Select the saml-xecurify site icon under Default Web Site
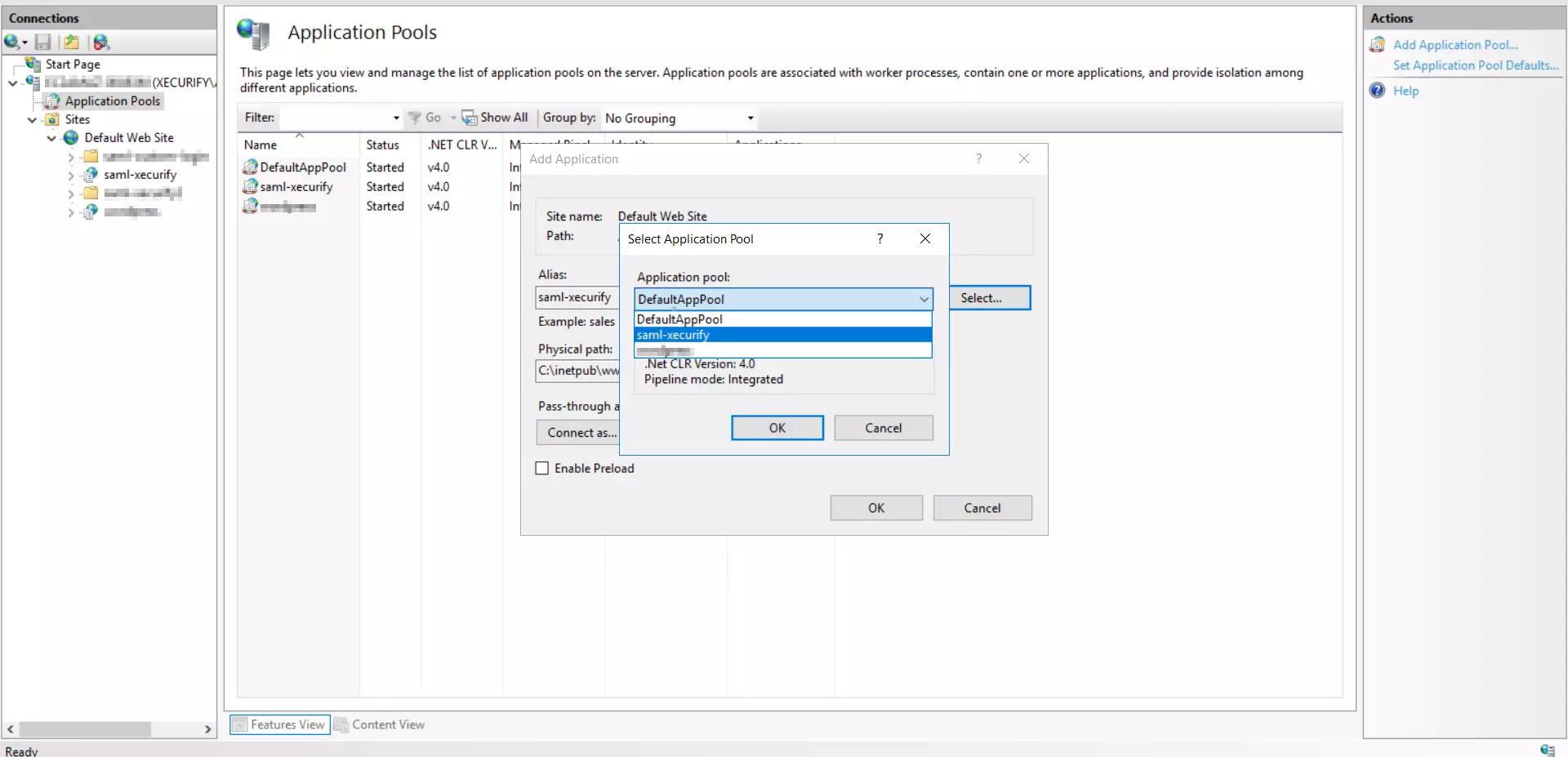The image size is (1568, 757). pyautogui.click(x=90, y=175)
